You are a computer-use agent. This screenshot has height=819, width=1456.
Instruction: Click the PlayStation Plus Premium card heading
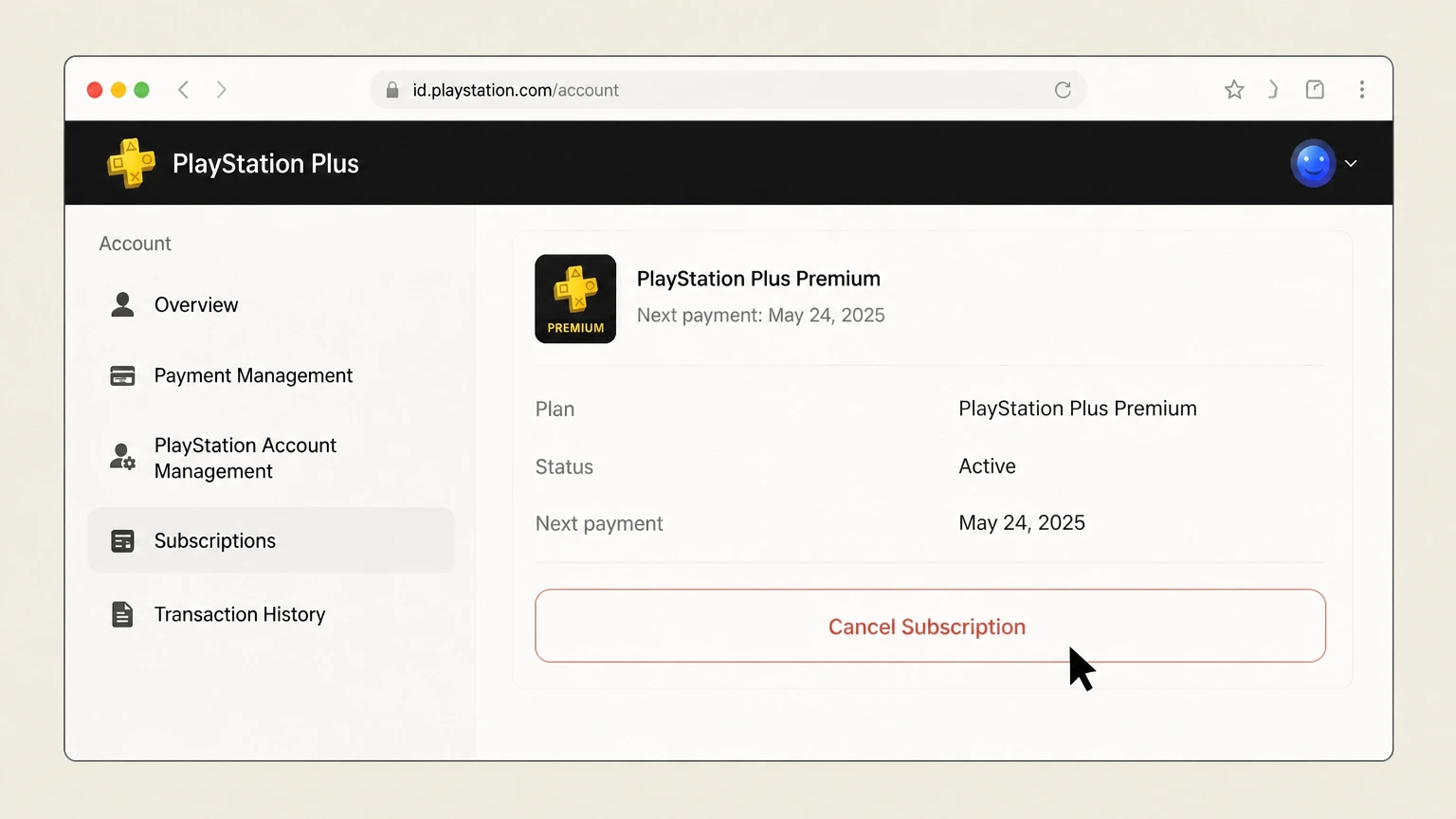(x=758, y=279)
